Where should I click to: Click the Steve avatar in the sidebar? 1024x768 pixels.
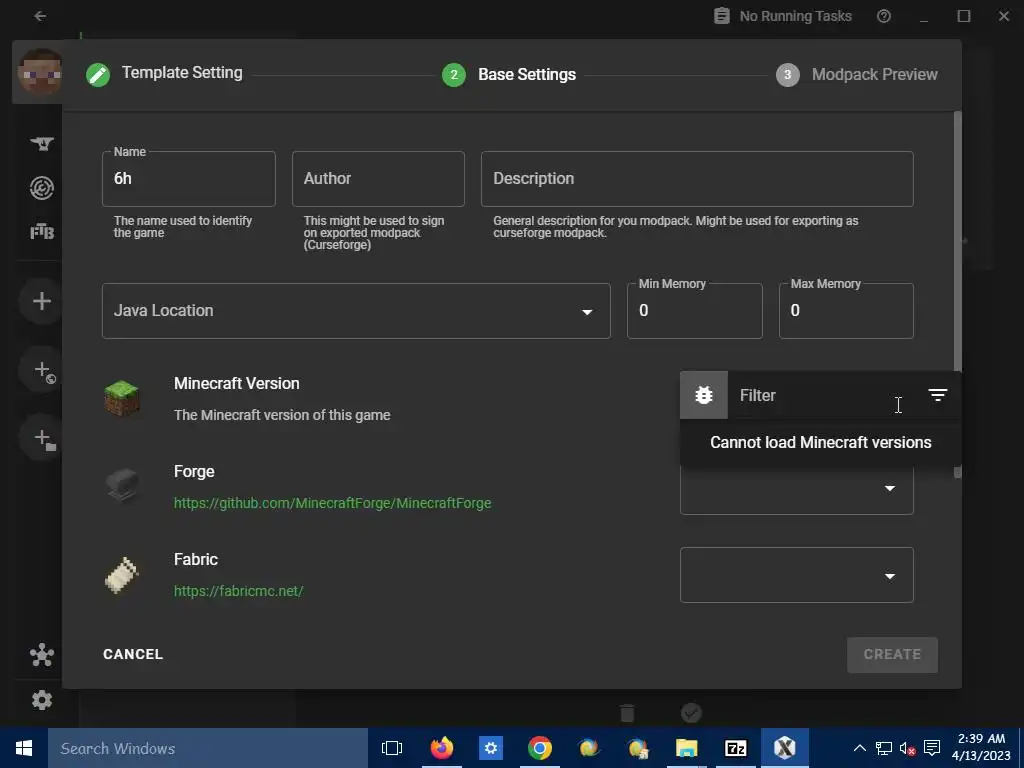(x=39, y=72)
